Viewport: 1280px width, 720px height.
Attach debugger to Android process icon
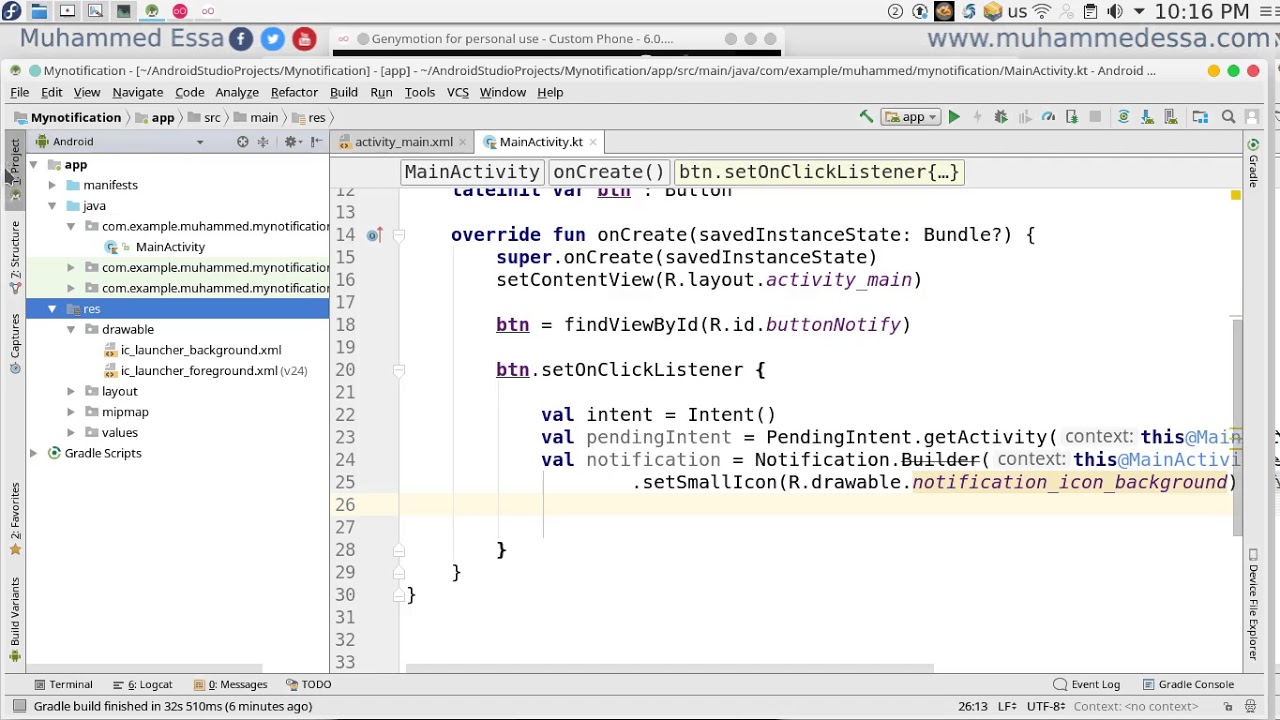click(1072, 117)
